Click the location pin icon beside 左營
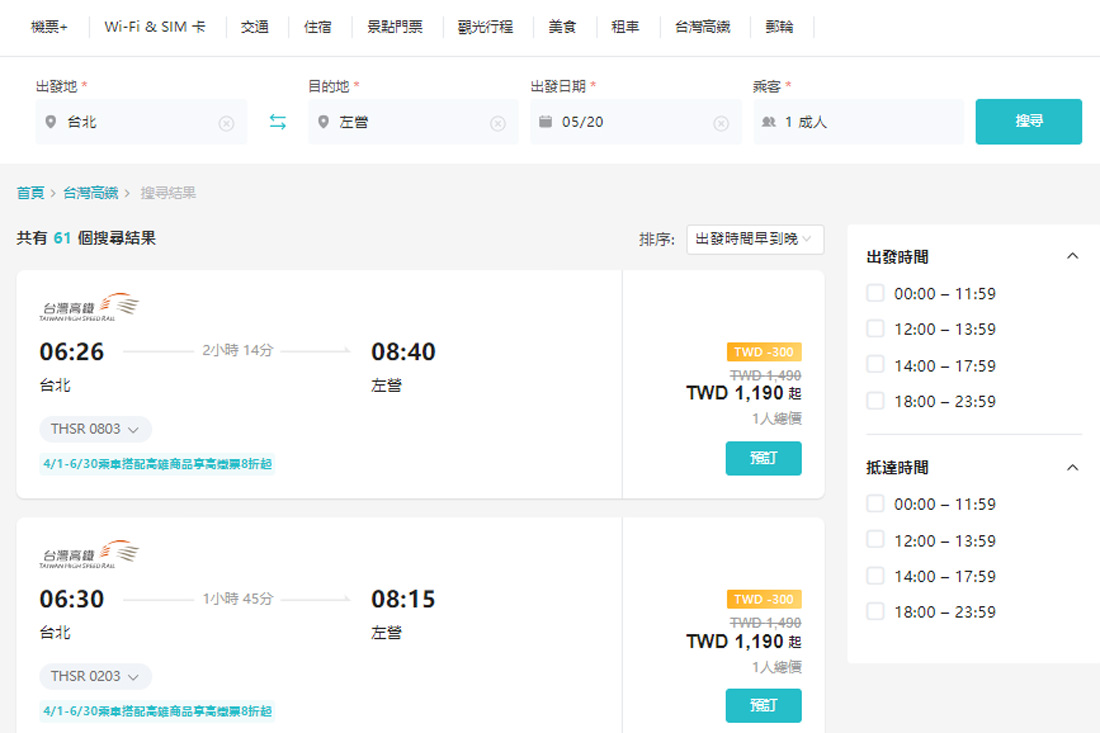This screenshot has height=733, width=1100. click(x=322, y=122)
